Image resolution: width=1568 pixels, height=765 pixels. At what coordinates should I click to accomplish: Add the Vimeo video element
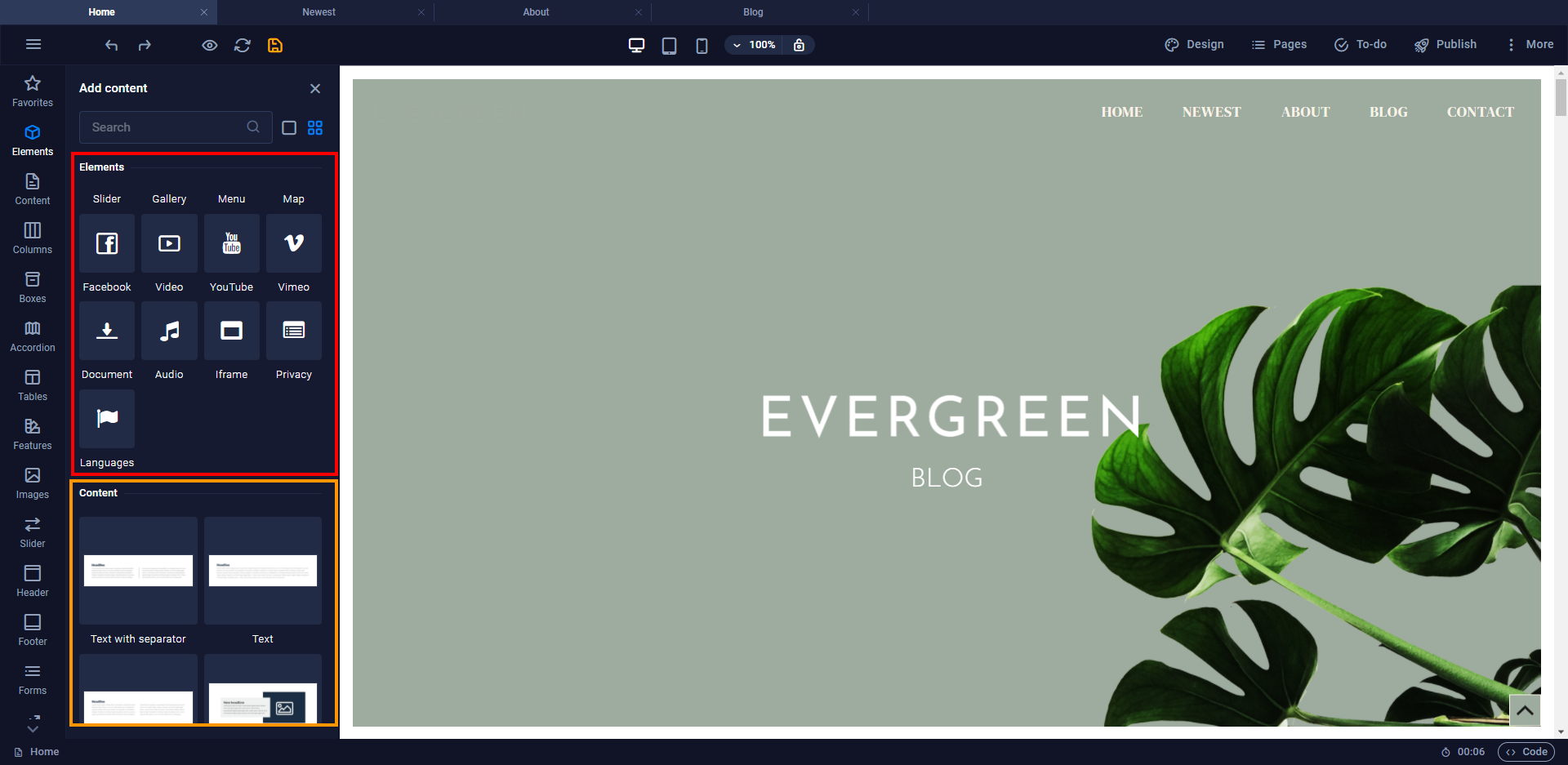point(293,243)
